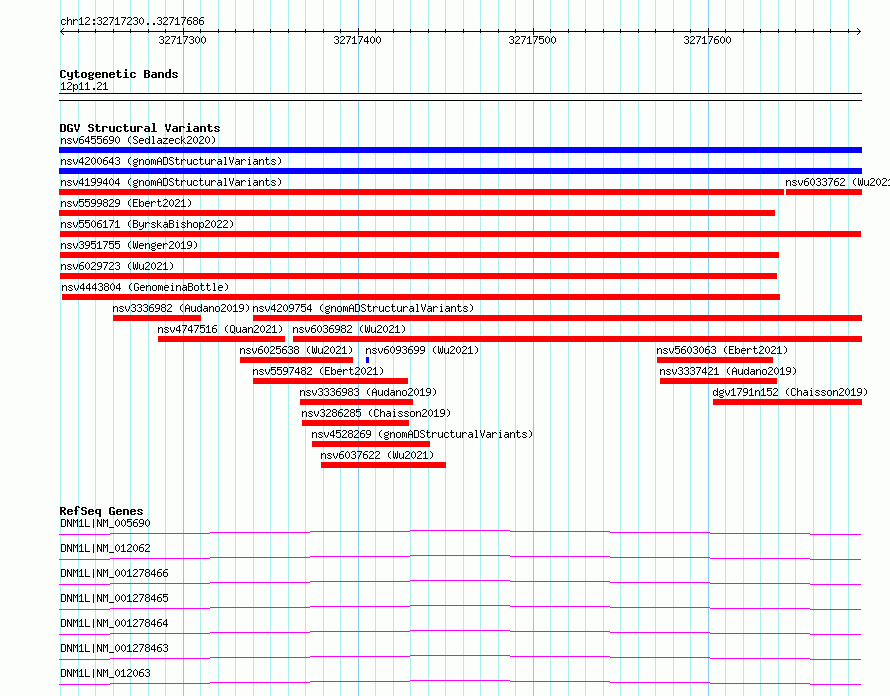This screenshot has height=696, width=890.
Task: Click nsv6093699 (Wu2021) label
Action: (x=422, y=350)
